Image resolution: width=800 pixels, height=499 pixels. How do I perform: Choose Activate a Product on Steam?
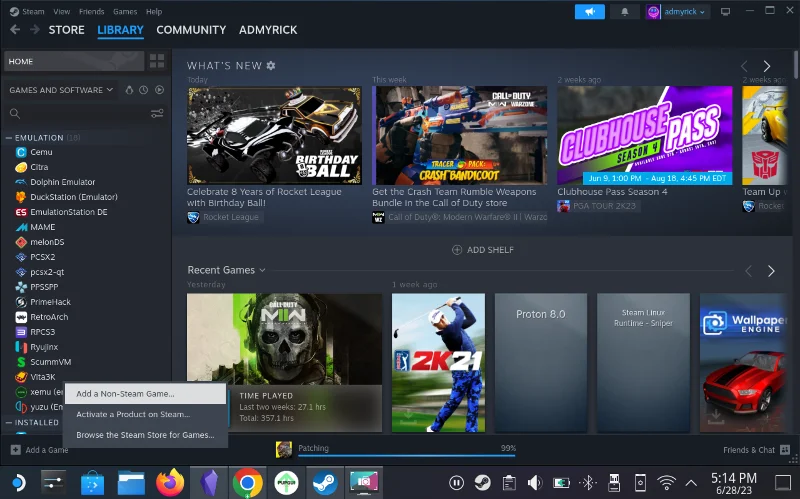(145, 414)
